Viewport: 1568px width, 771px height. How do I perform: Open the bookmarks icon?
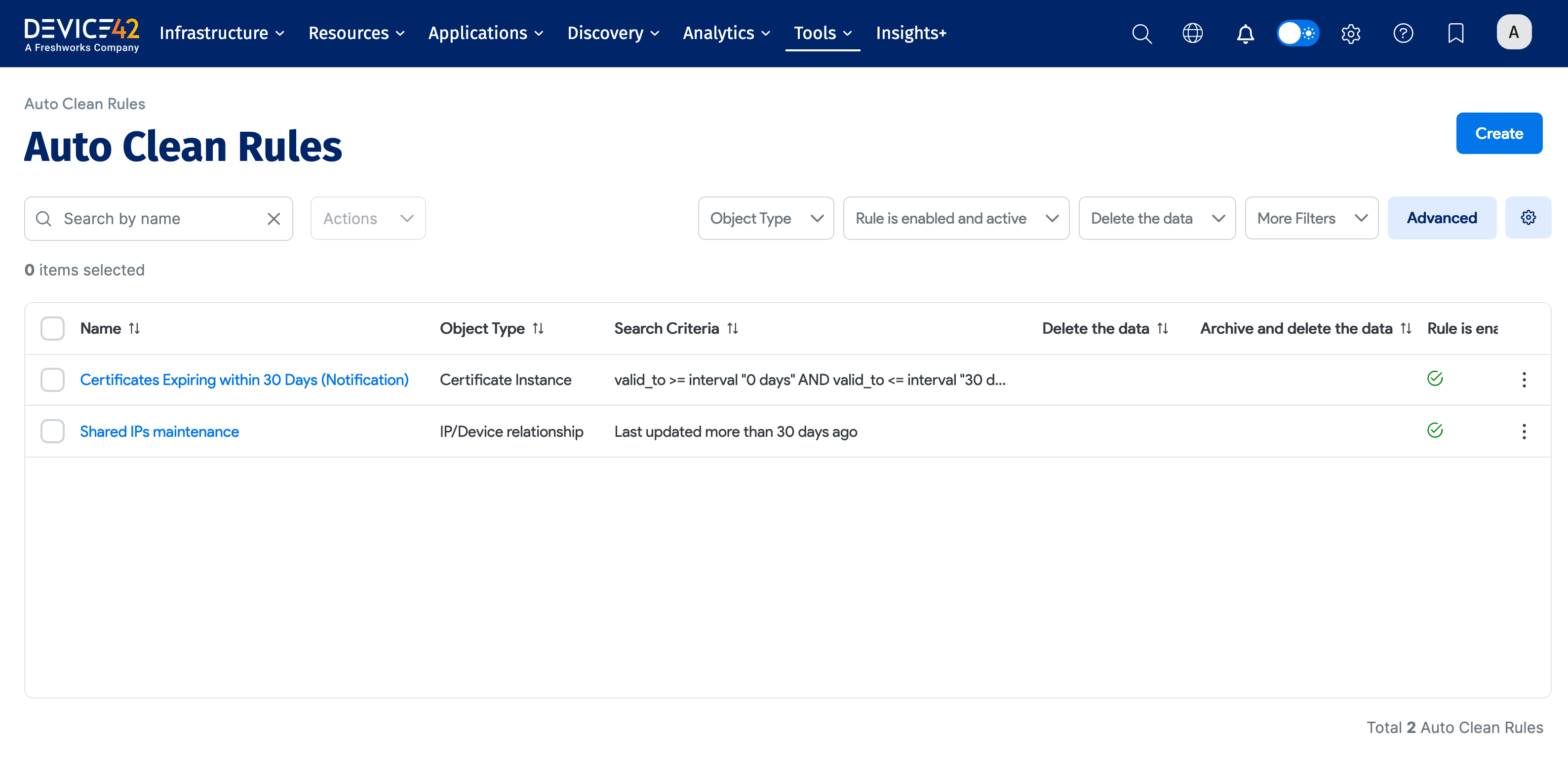point(1455,33)
